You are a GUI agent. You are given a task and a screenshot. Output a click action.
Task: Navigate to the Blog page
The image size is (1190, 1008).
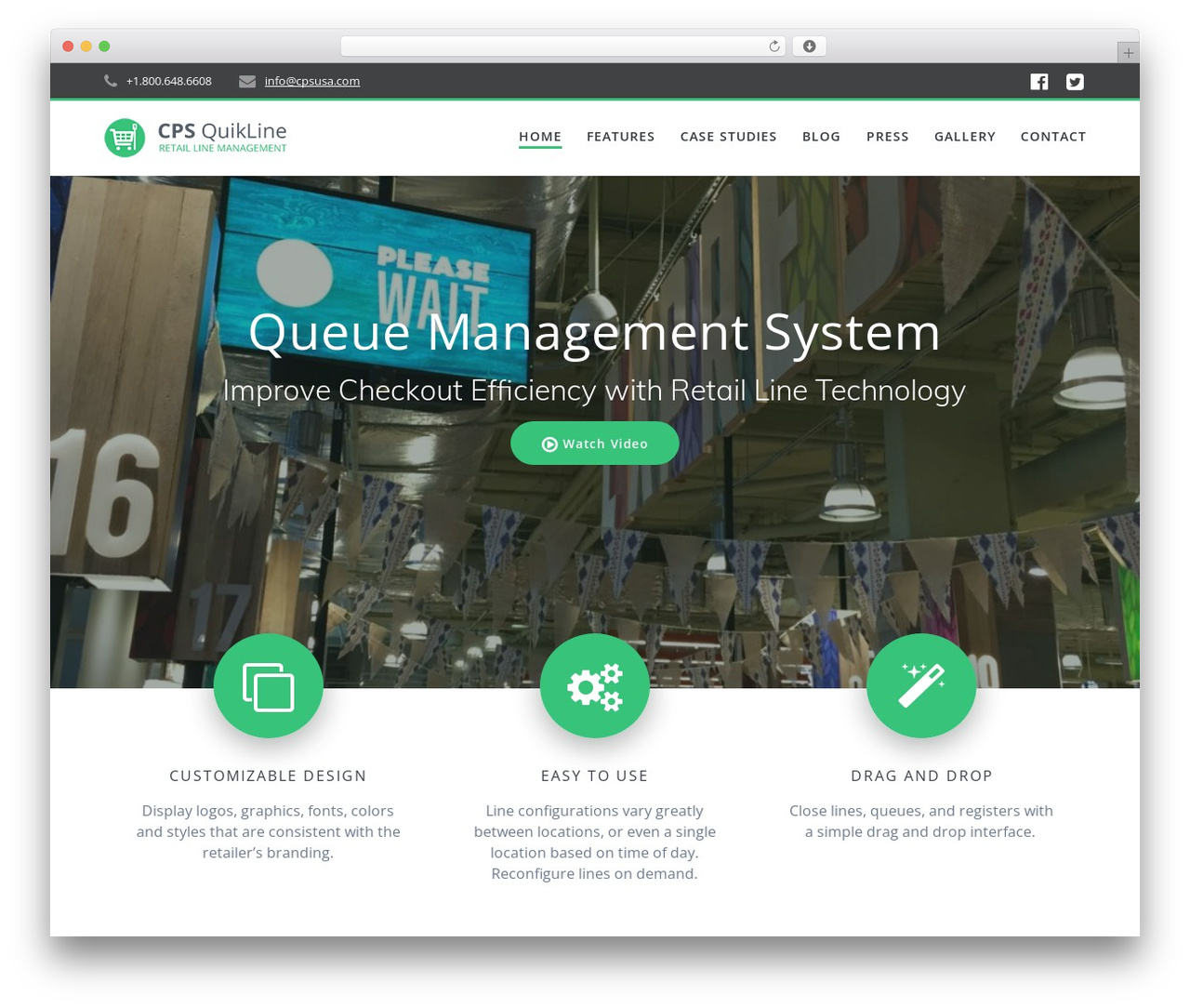click(x=822, y=137)
